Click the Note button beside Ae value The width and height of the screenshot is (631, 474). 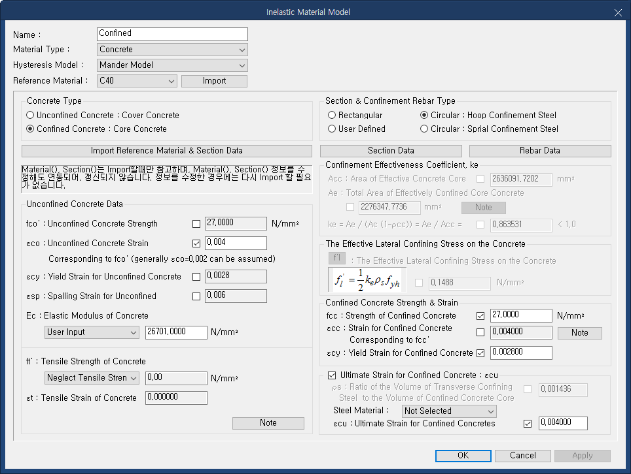pos(483,208)
